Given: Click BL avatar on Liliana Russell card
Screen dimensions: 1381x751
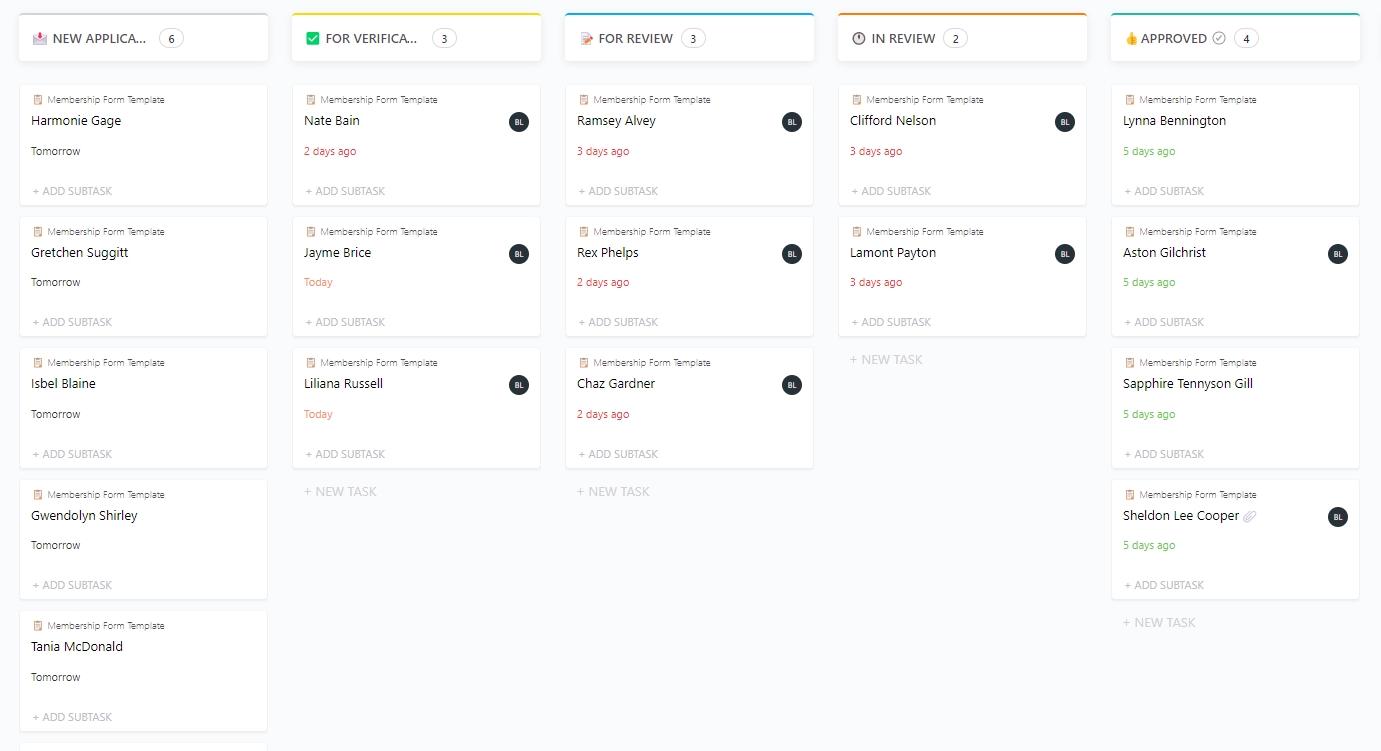Looking at the screenshot, I should (x=518, y=385).
